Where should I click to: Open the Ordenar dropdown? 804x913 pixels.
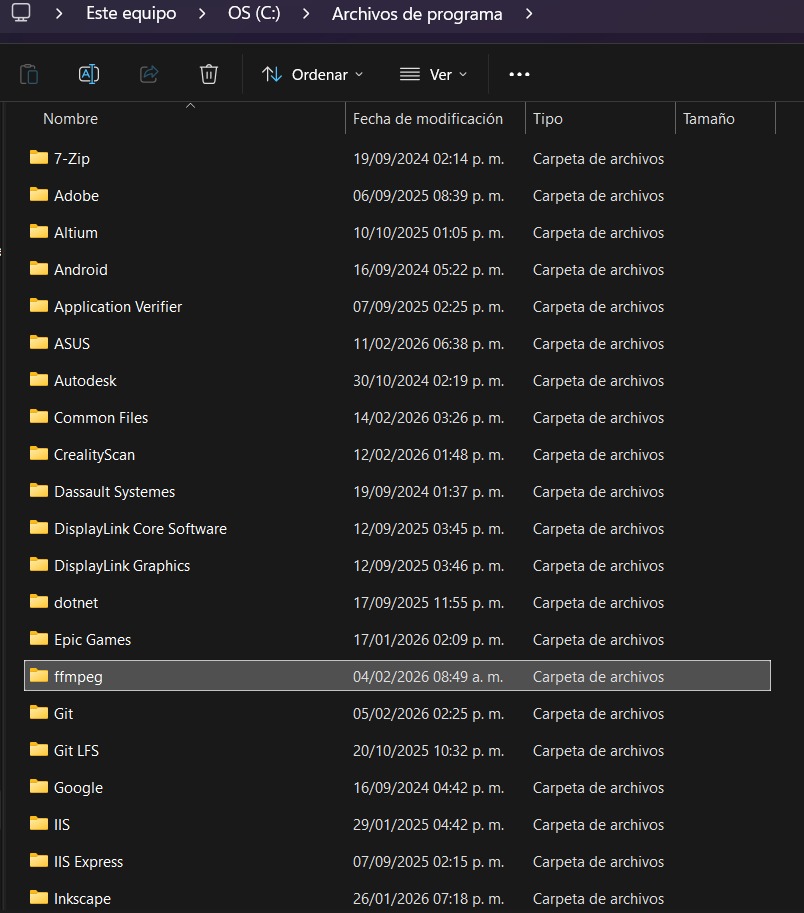tap(311, 73)
